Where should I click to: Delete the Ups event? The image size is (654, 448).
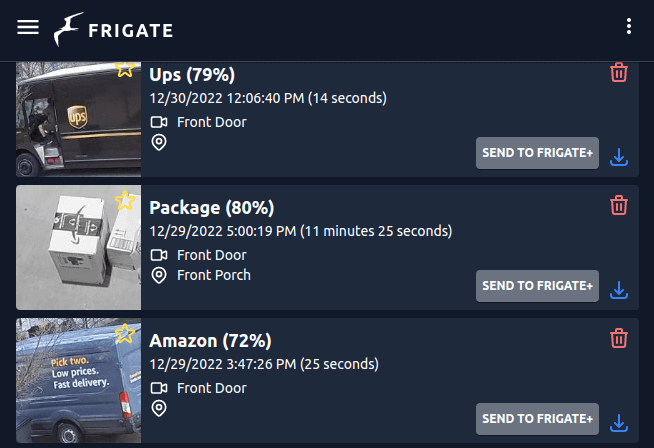pyautogui.click(x=619, y=72)
